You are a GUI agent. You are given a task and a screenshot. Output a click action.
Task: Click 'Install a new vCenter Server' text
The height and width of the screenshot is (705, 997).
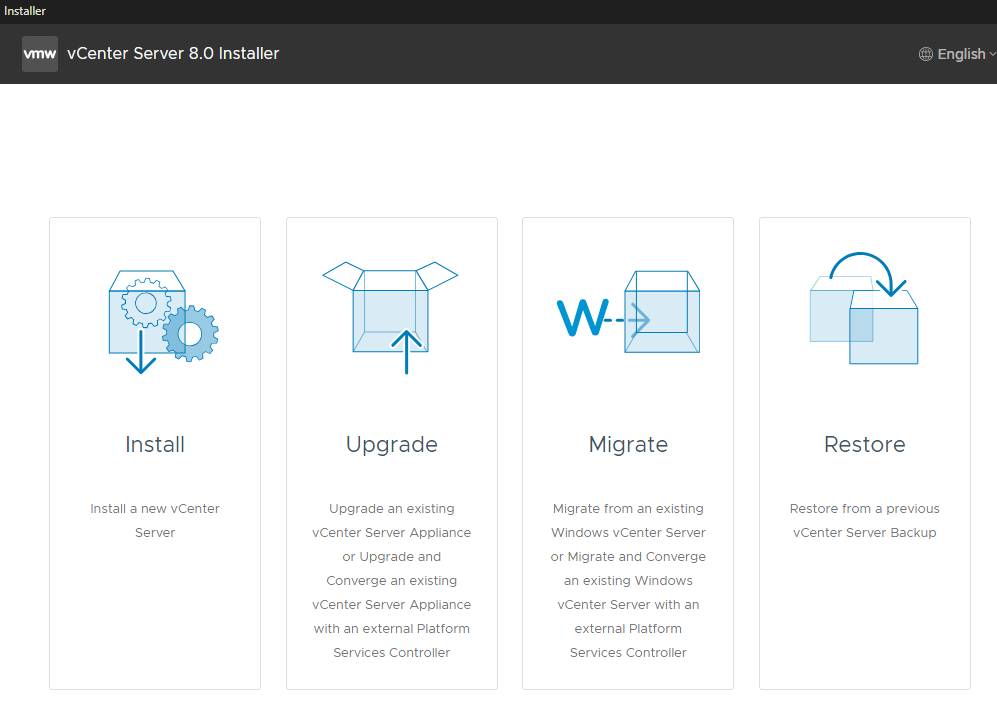tap(154, 520)
